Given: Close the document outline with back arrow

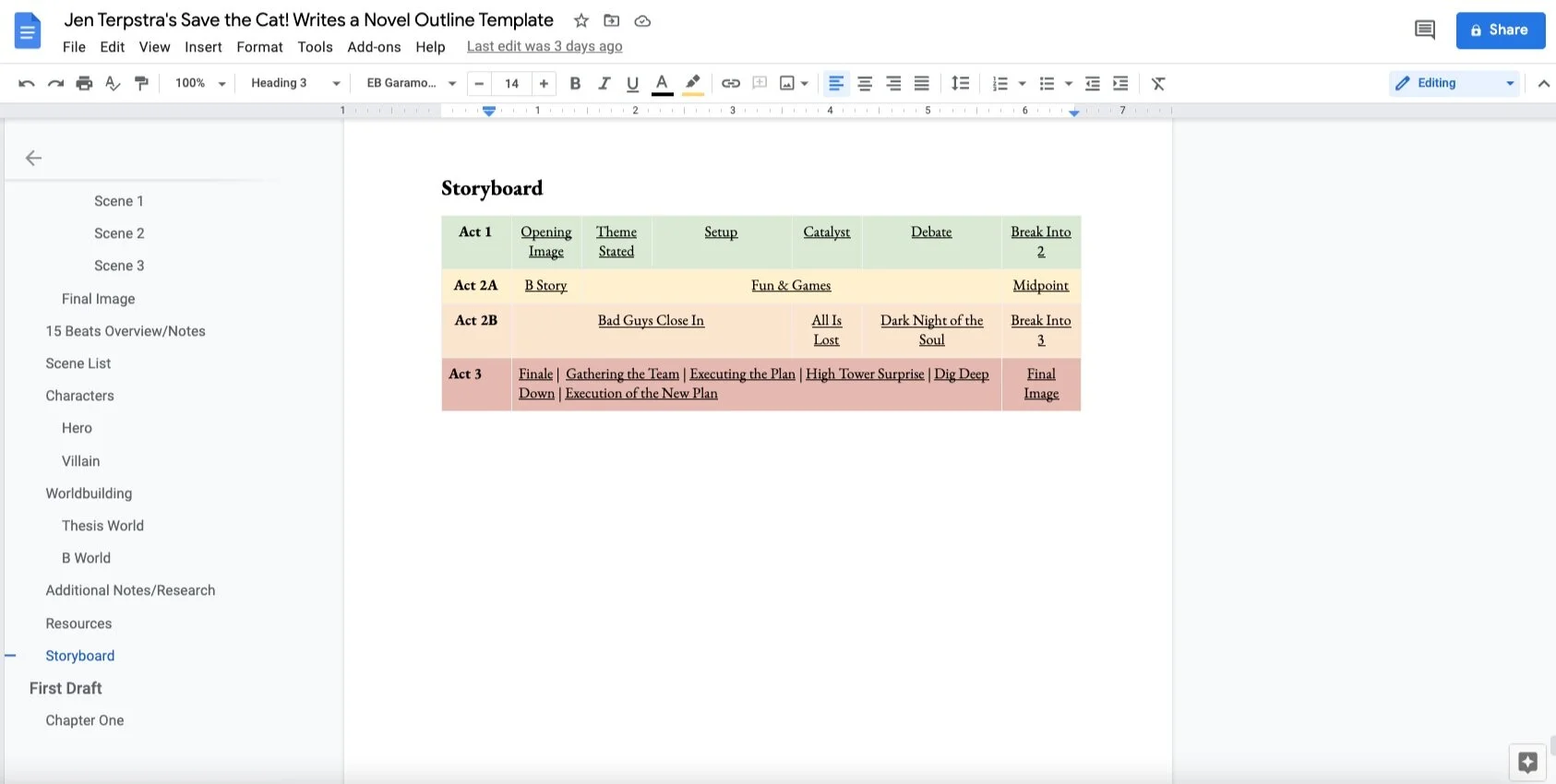Looking at the screenshot, I should pos(33,158).
